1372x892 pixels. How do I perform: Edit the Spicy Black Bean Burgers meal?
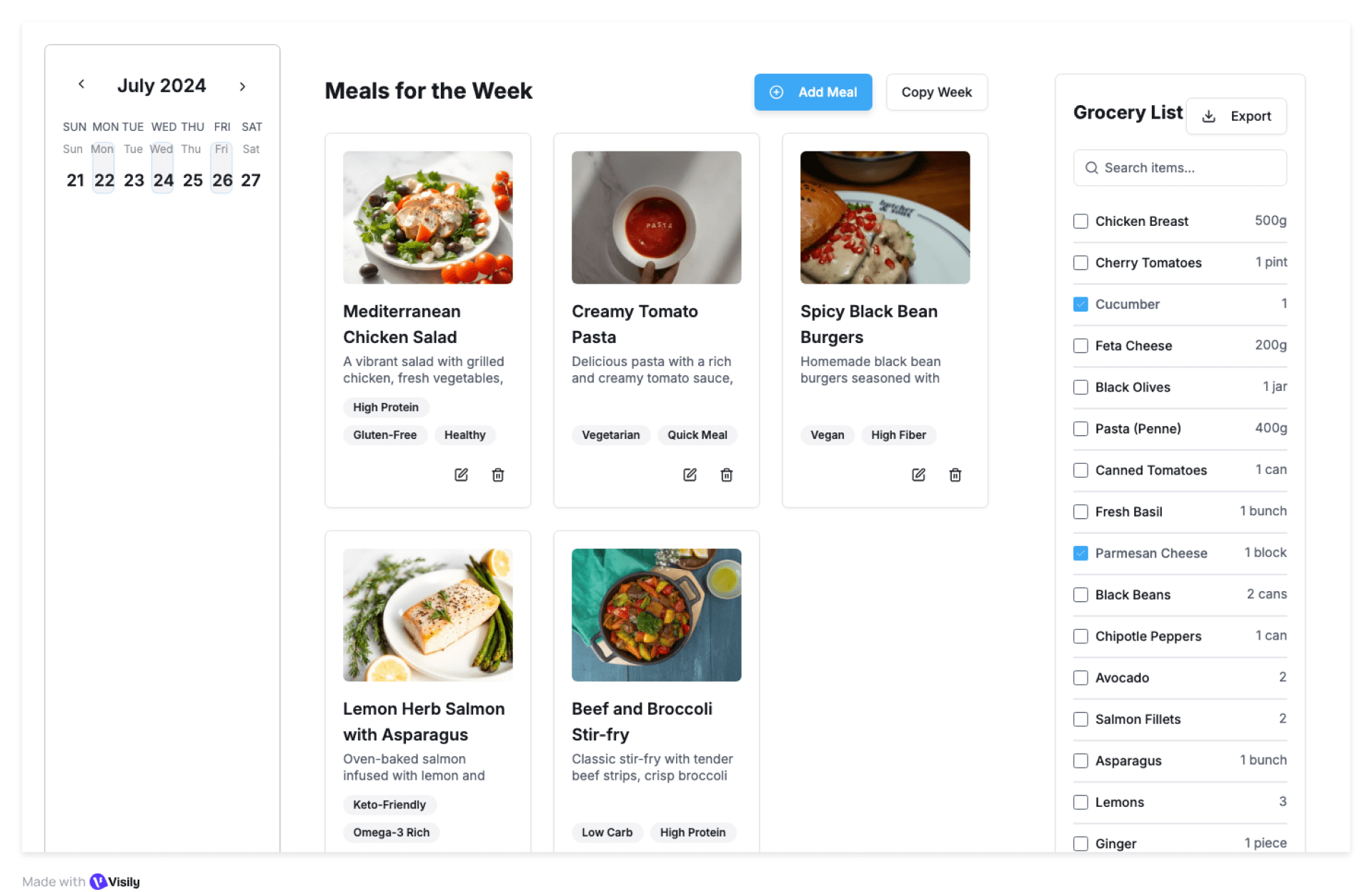918,475
